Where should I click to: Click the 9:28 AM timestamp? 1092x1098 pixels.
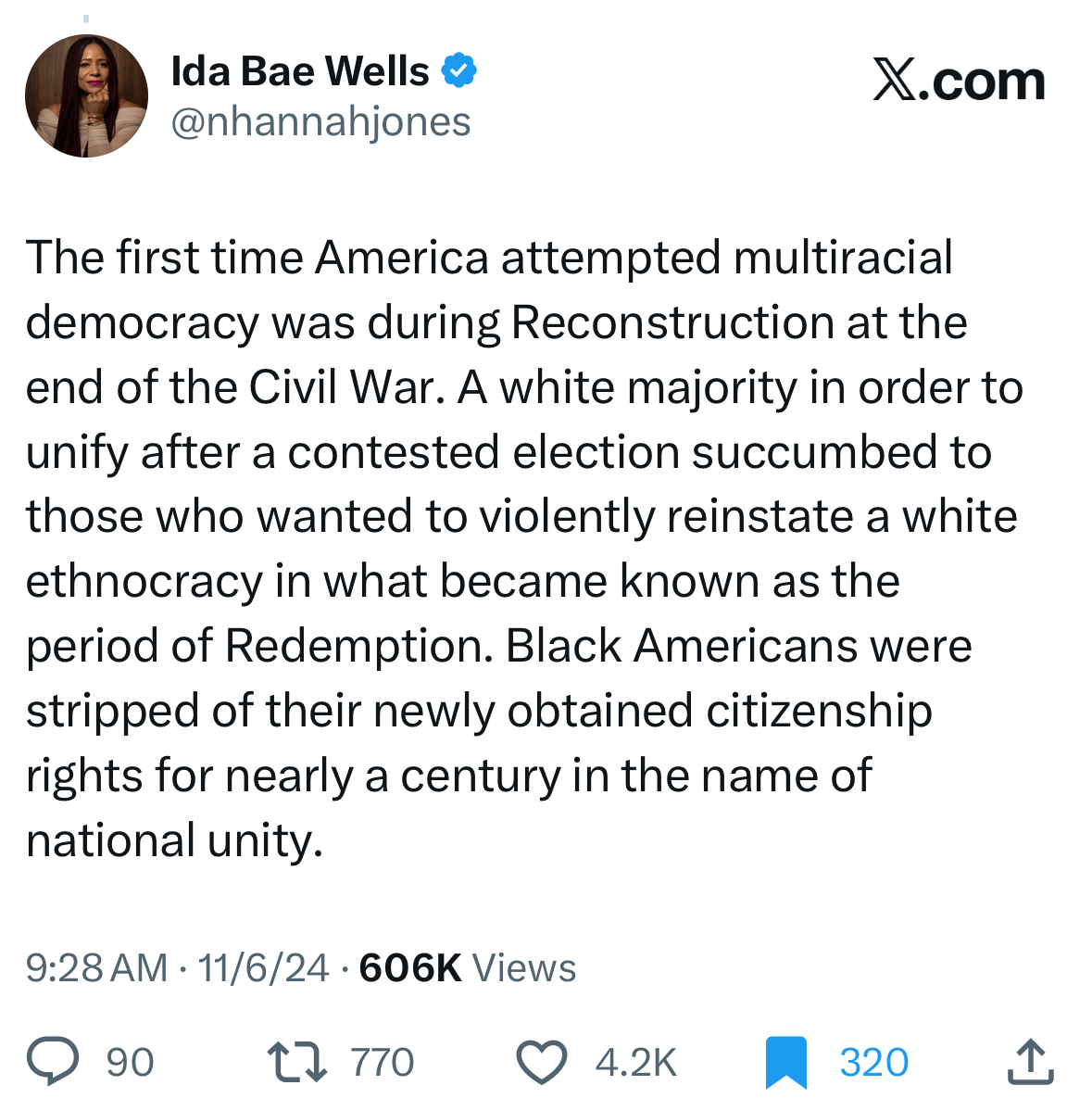pyautogui.click(x=96, y=968)
